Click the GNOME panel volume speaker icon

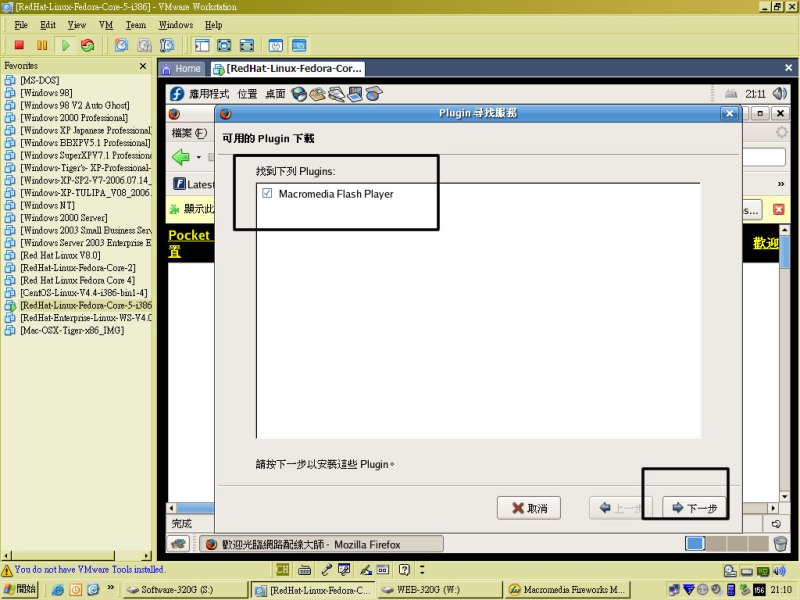pos(780,93)
